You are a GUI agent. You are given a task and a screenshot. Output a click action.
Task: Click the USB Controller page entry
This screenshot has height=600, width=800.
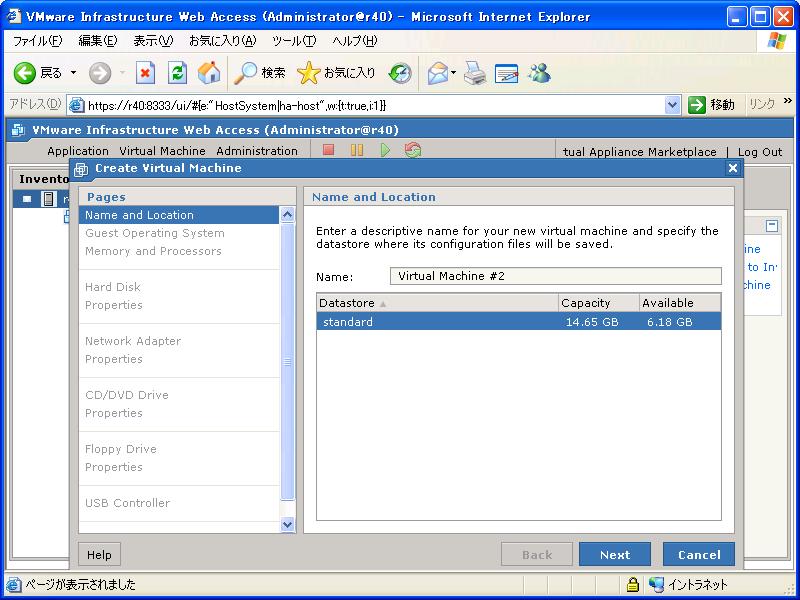128,503
